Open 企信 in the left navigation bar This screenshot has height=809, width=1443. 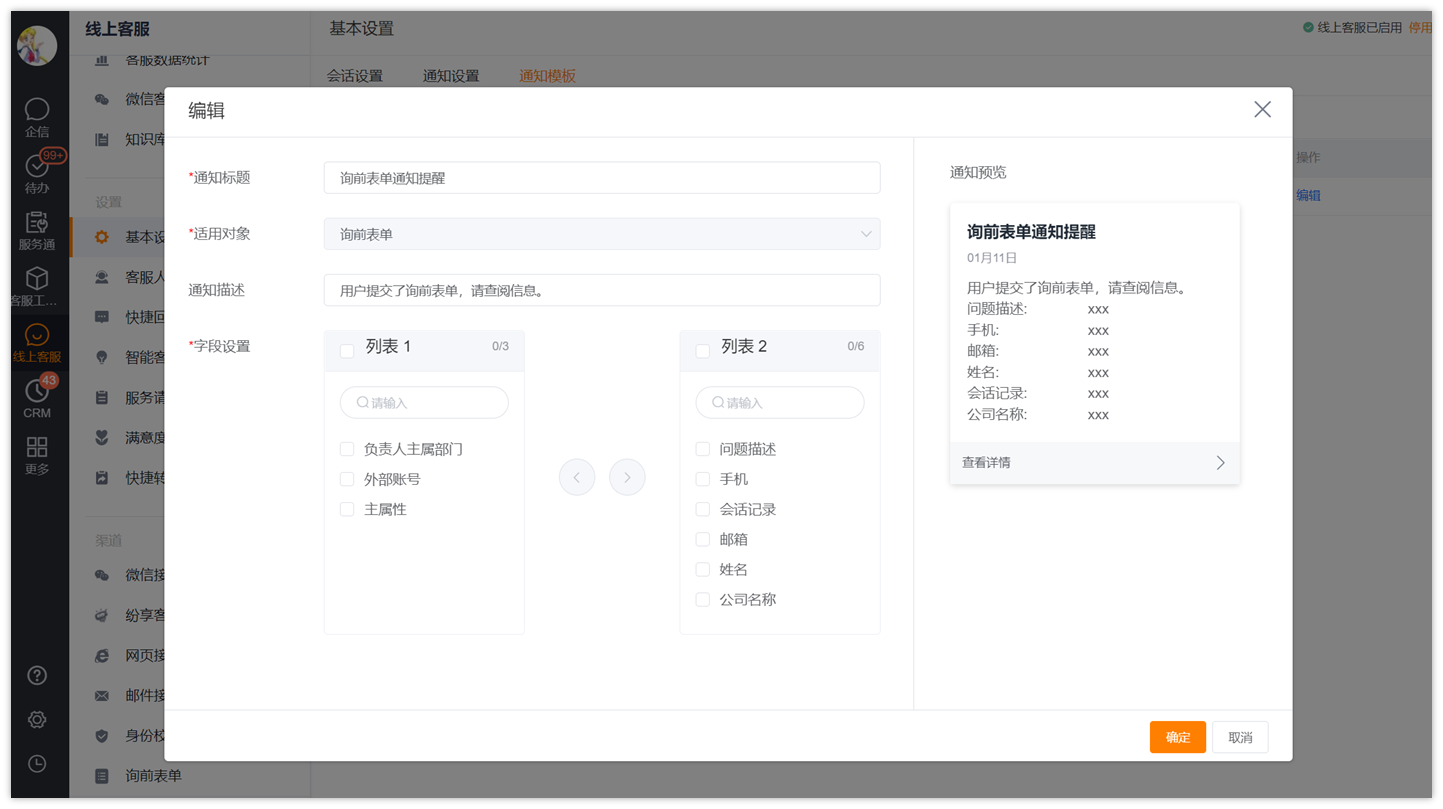37,117
